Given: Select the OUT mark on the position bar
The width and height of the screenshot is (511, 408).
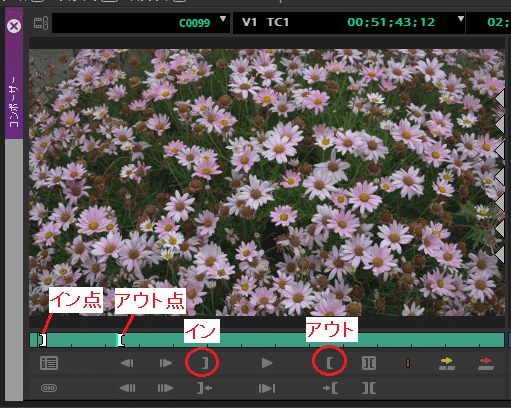Looking at the screenshot, I should click(x=121, y=340).
